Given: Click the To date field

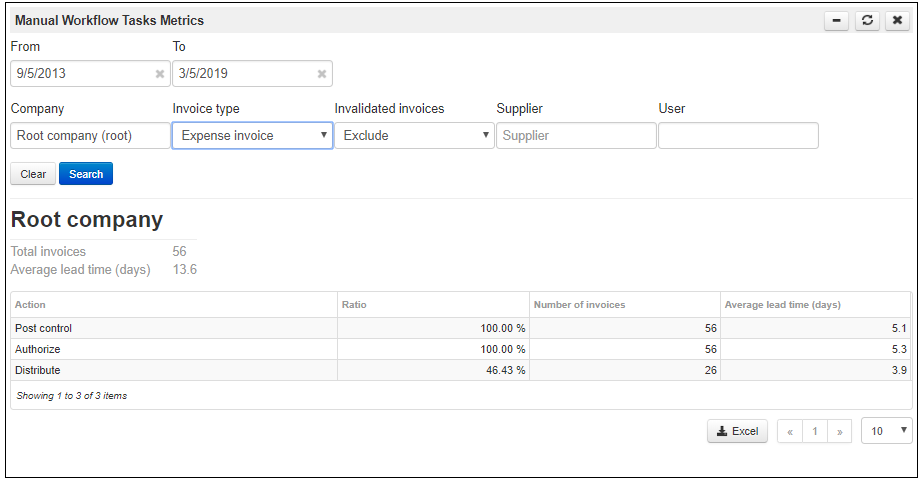Looking at the screenshot, I should tap(252, 73).
